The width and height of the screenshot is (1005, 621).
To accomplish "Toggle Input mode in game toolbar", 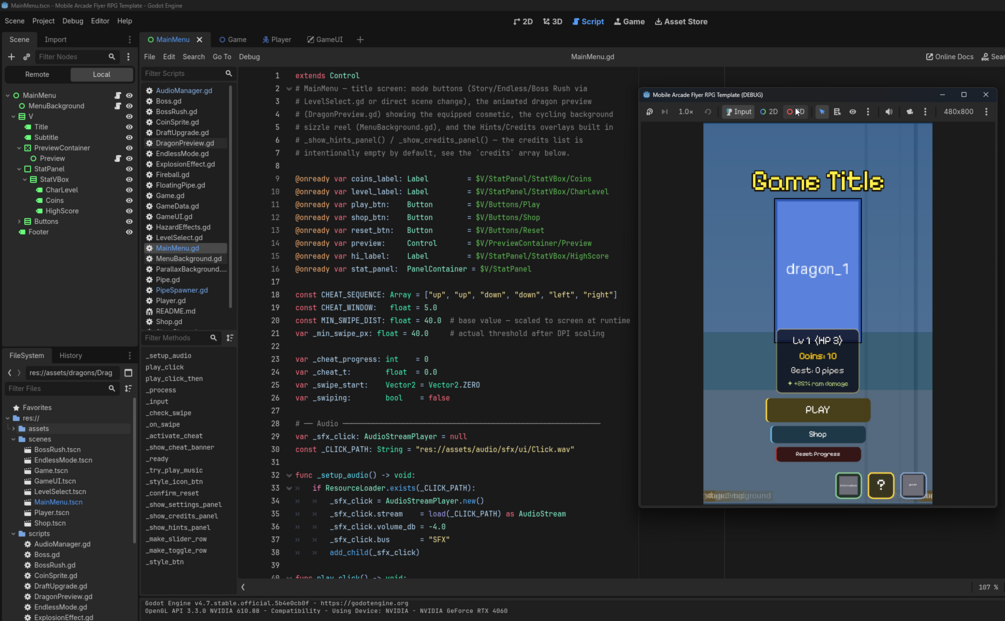I will (738, 112).
